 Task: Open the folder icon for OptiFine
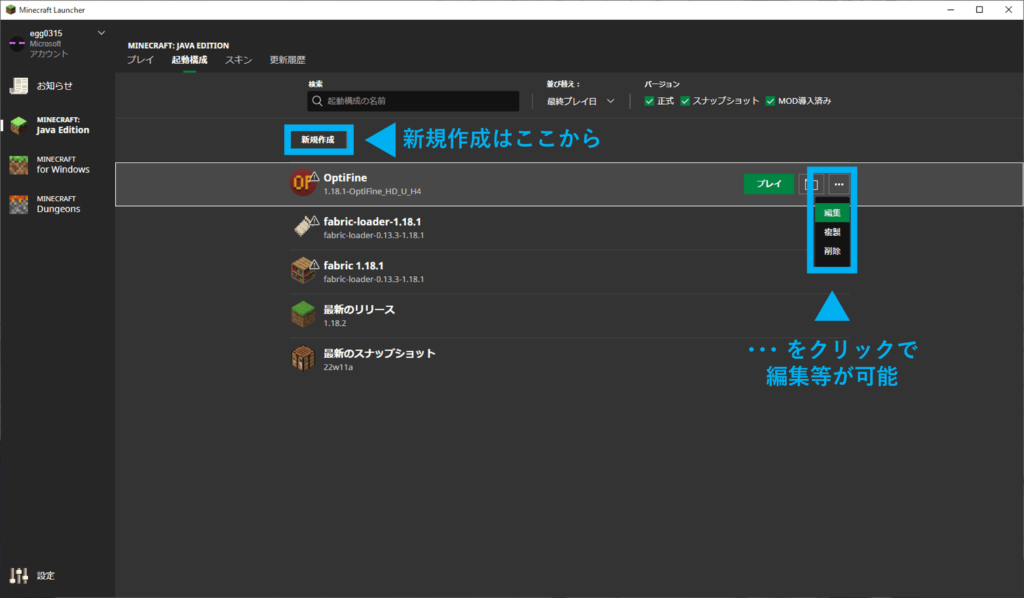[x=811, y=184]
